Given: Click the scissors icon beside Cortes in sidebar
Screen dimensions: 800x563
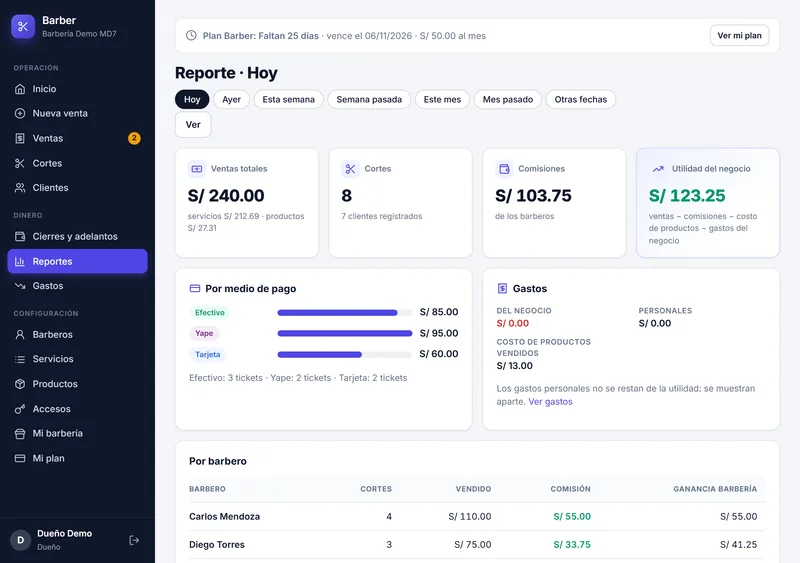Looking at the screenshot, I should [x=20, y=163].
